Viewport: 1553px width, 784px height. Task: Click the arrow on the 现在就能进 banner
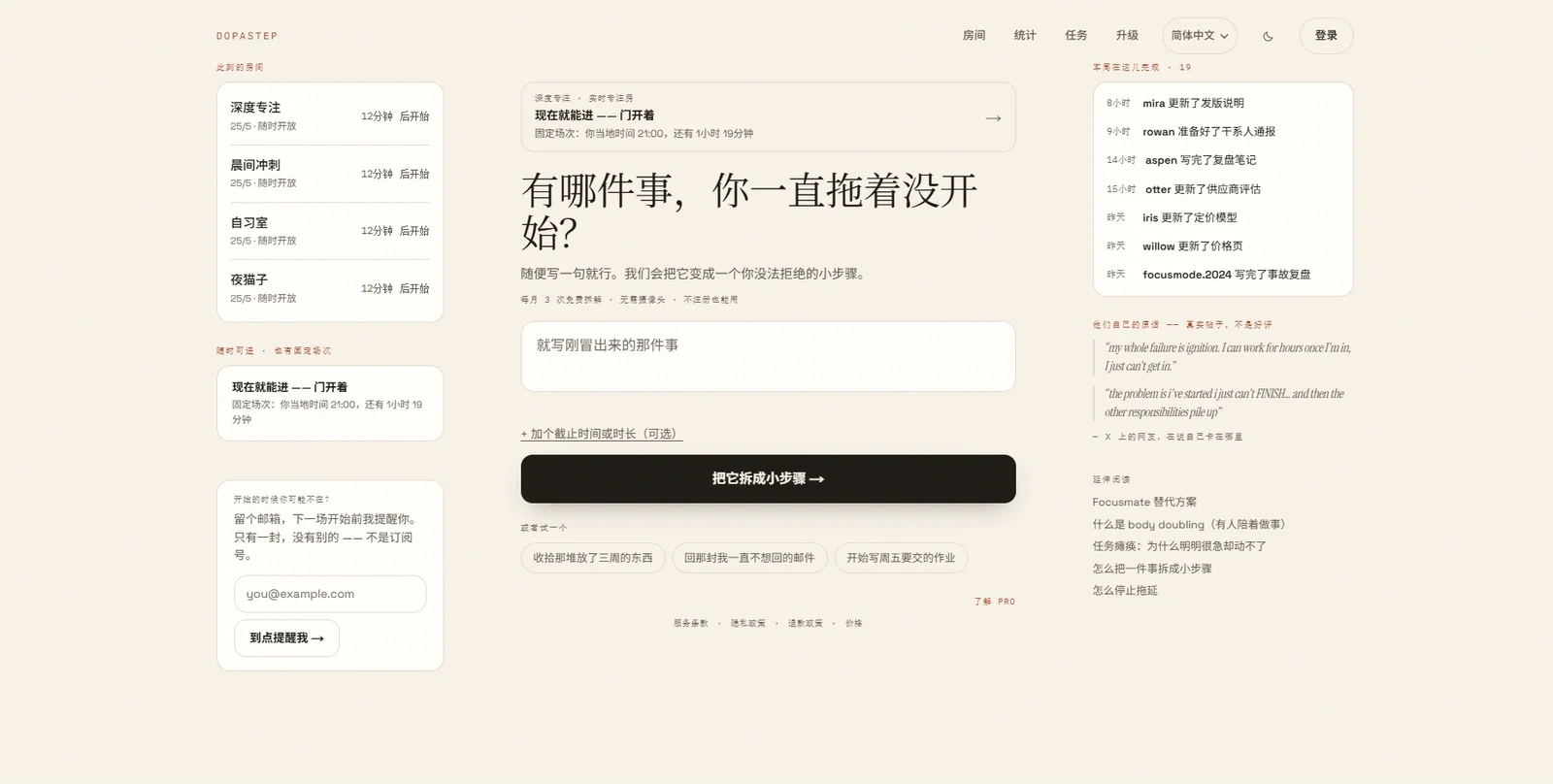pyautogui.click(x=993, y=118)
